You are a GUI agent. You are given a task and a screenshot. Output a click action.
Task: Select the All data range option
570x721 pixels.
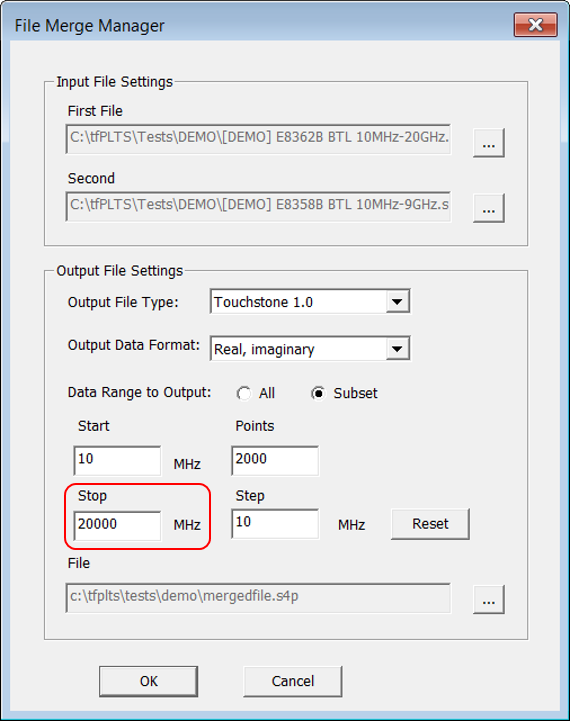coord(244,394)
